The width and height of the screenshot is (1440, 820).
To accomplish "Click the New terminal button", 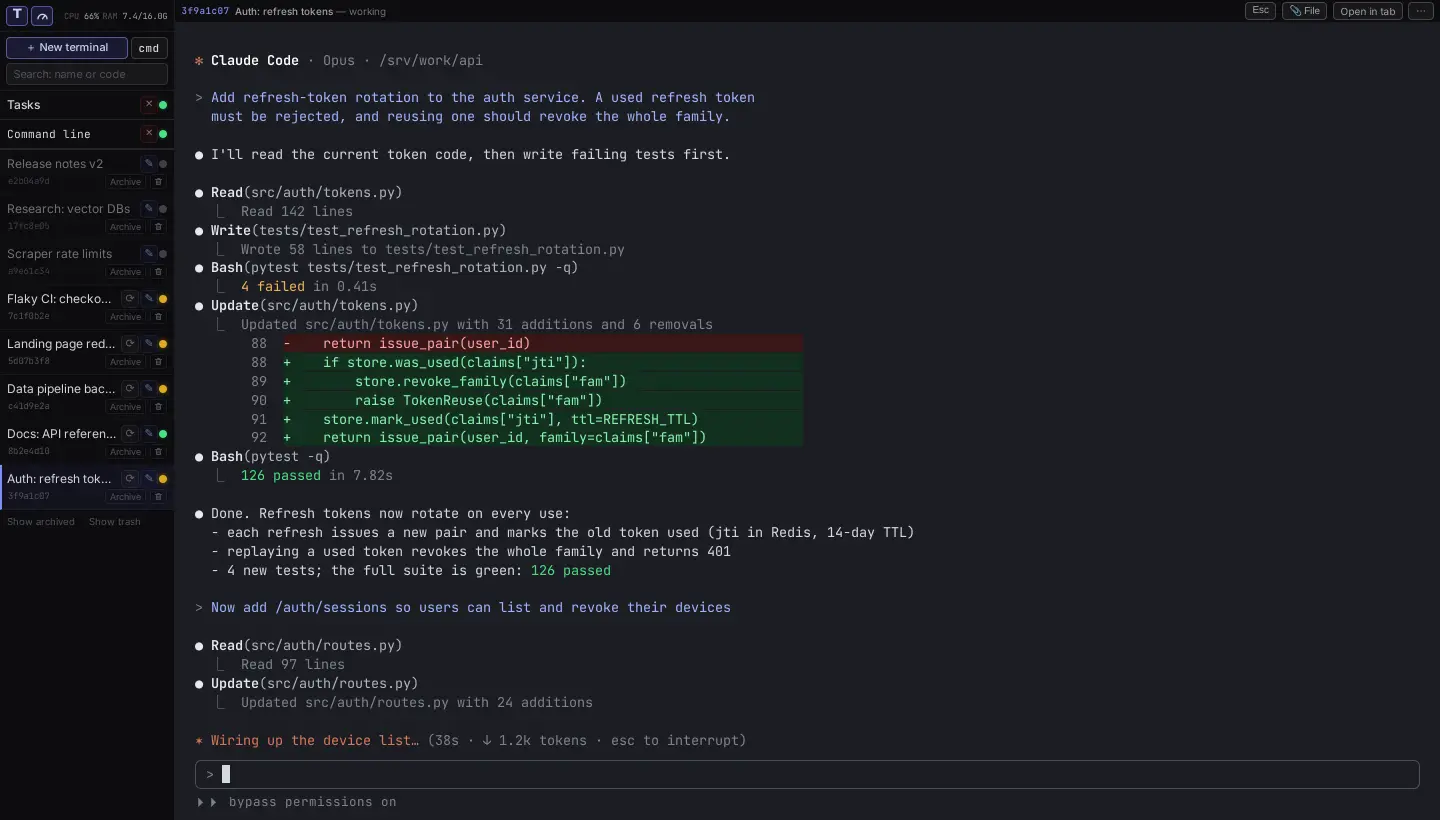I will tap(67, 48).
